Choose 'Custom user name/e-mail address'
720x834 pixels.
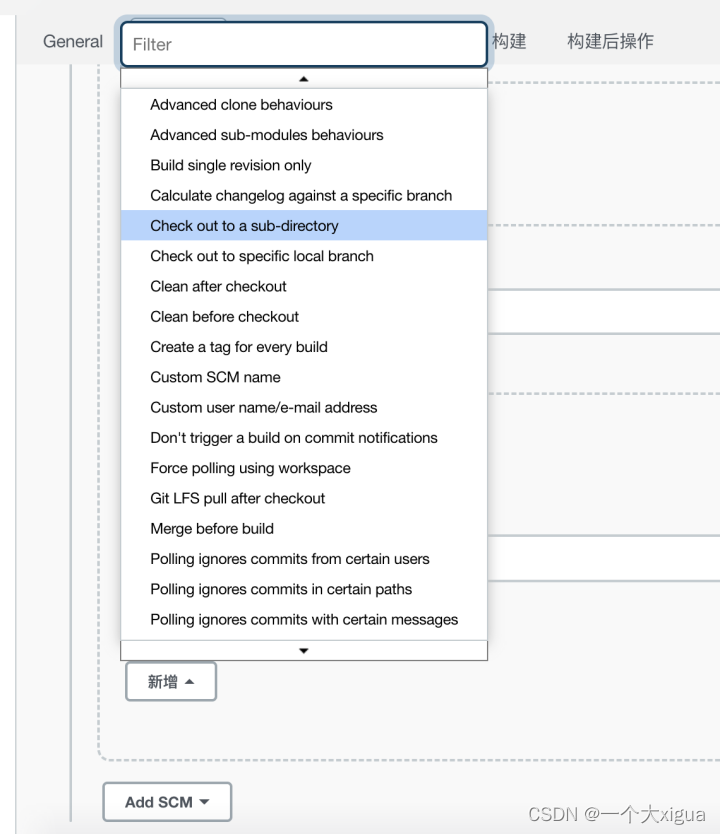263,407
